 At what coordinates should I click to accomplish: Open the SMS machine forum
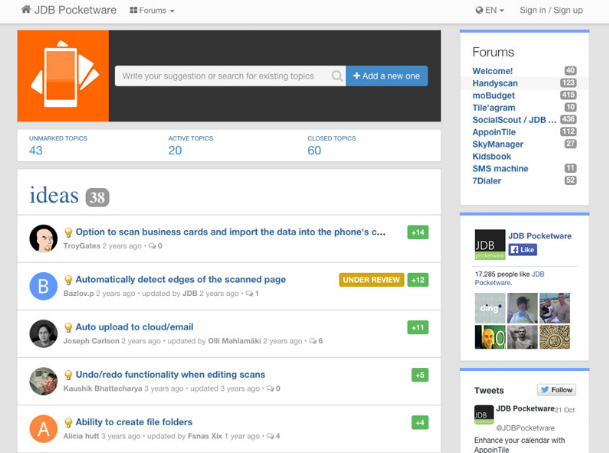point(500,169)
